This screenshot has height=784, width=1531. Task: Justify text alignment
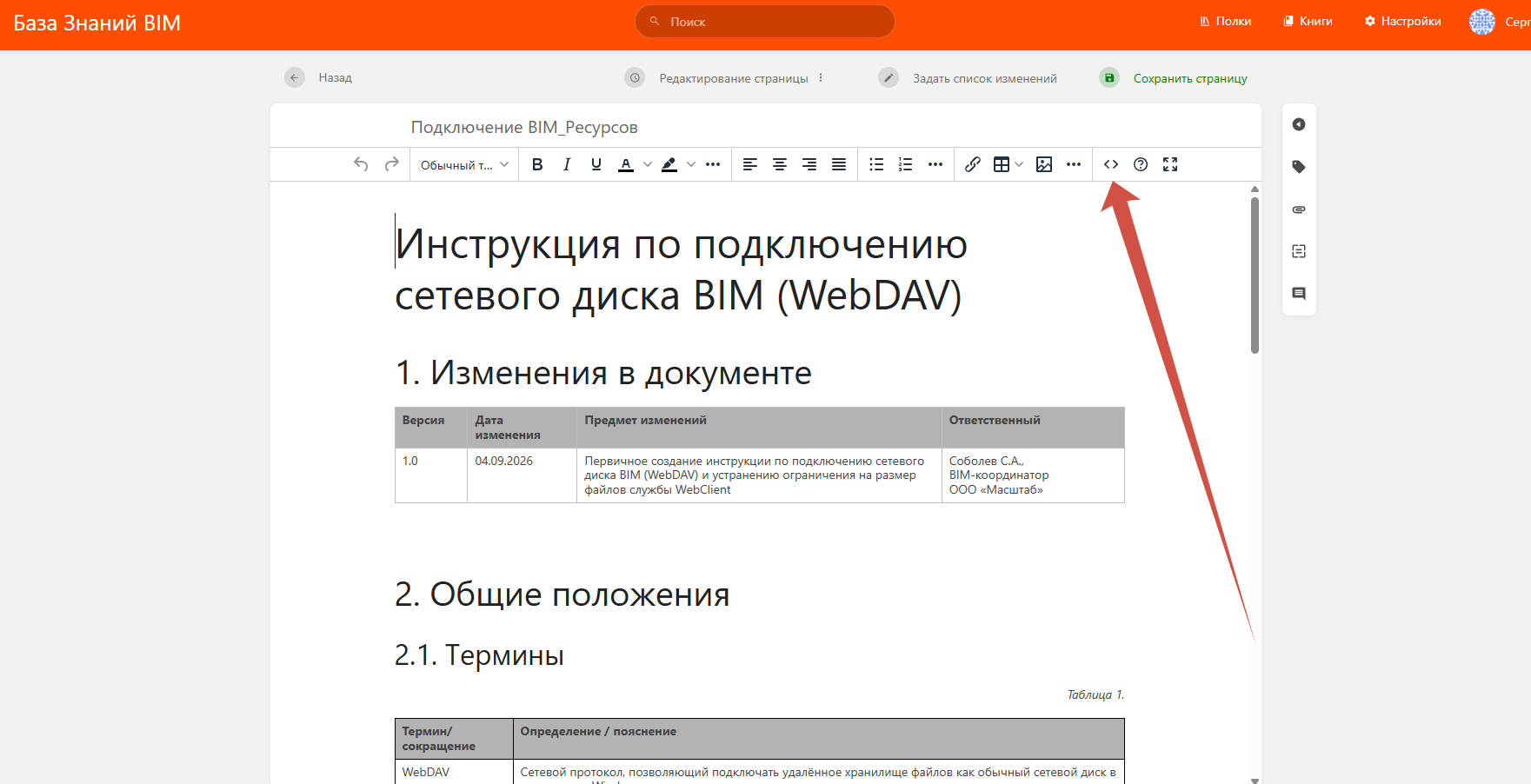839,164
